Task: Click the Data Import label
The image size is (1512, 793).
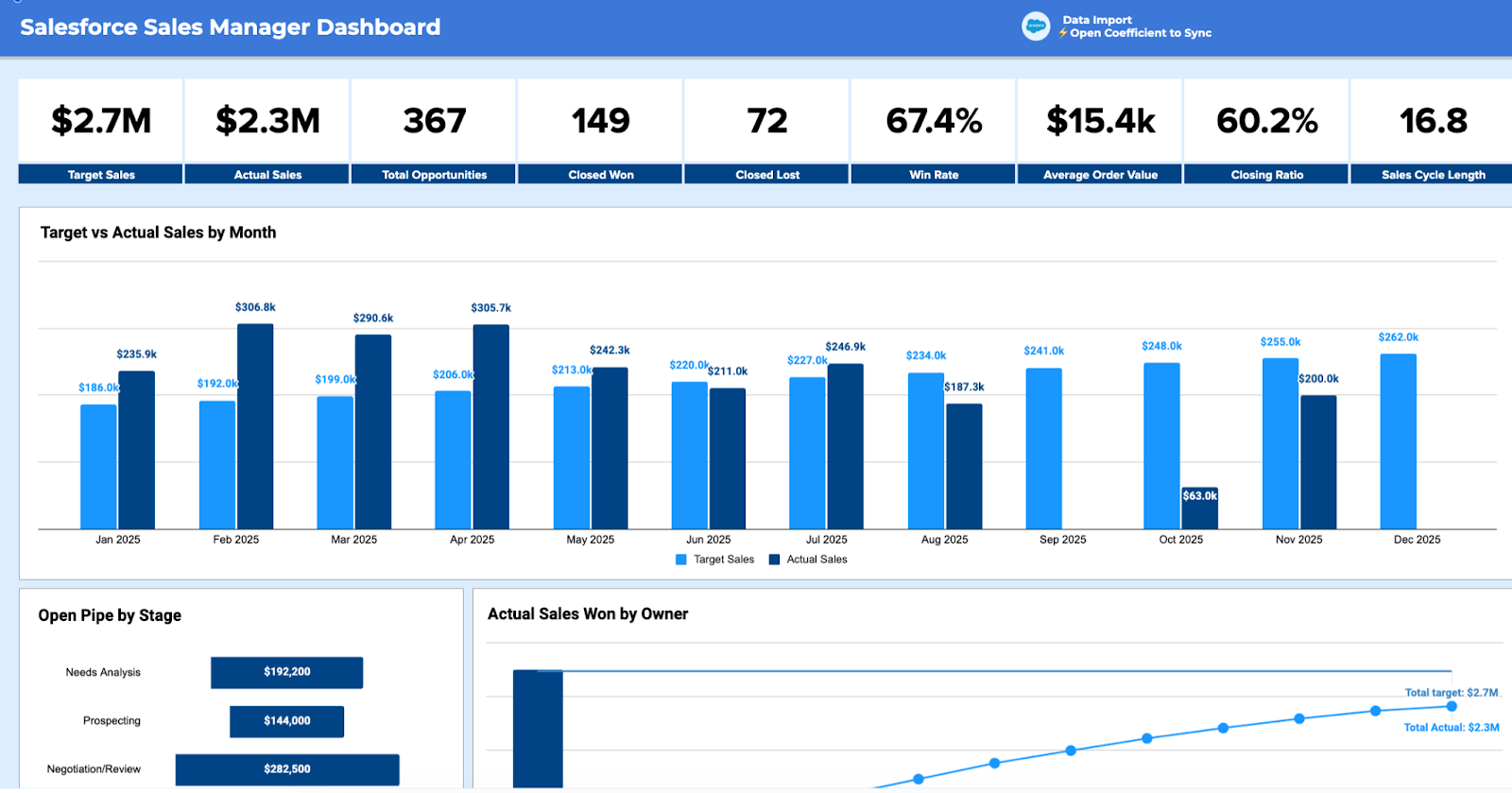Action: [x=1096, y=20]
